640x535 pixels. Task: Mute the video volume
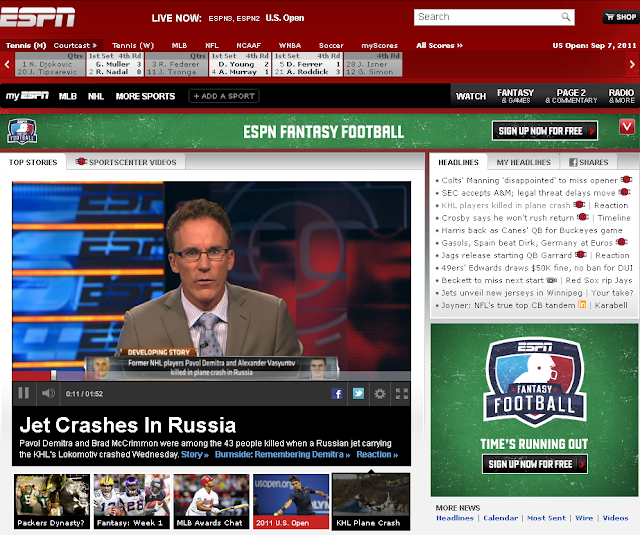pos(48,393)
